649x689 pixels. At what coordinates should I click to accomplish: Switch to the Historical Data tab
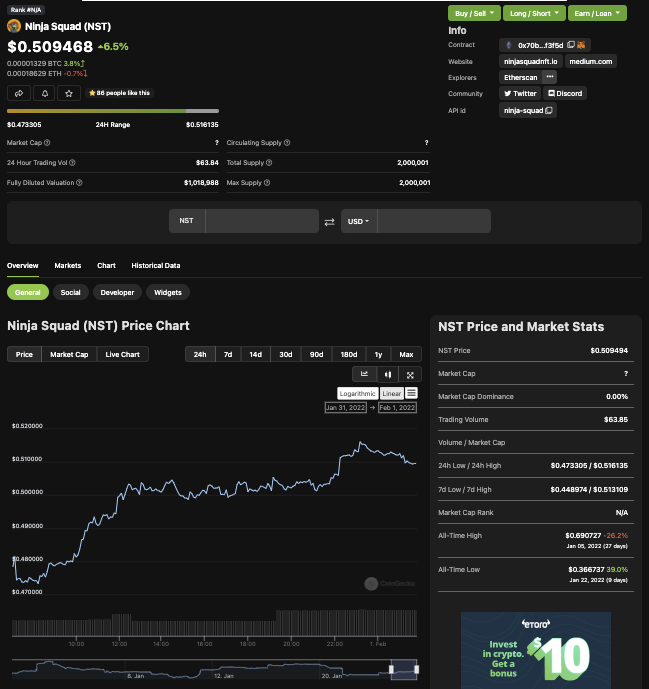[x=156, y=265]
